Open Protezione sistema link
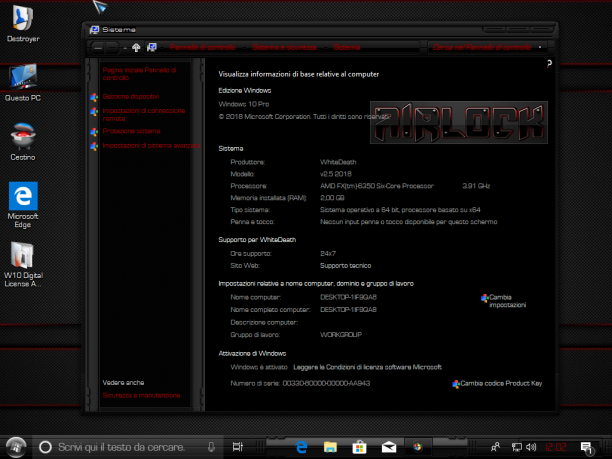 point(132,131)
